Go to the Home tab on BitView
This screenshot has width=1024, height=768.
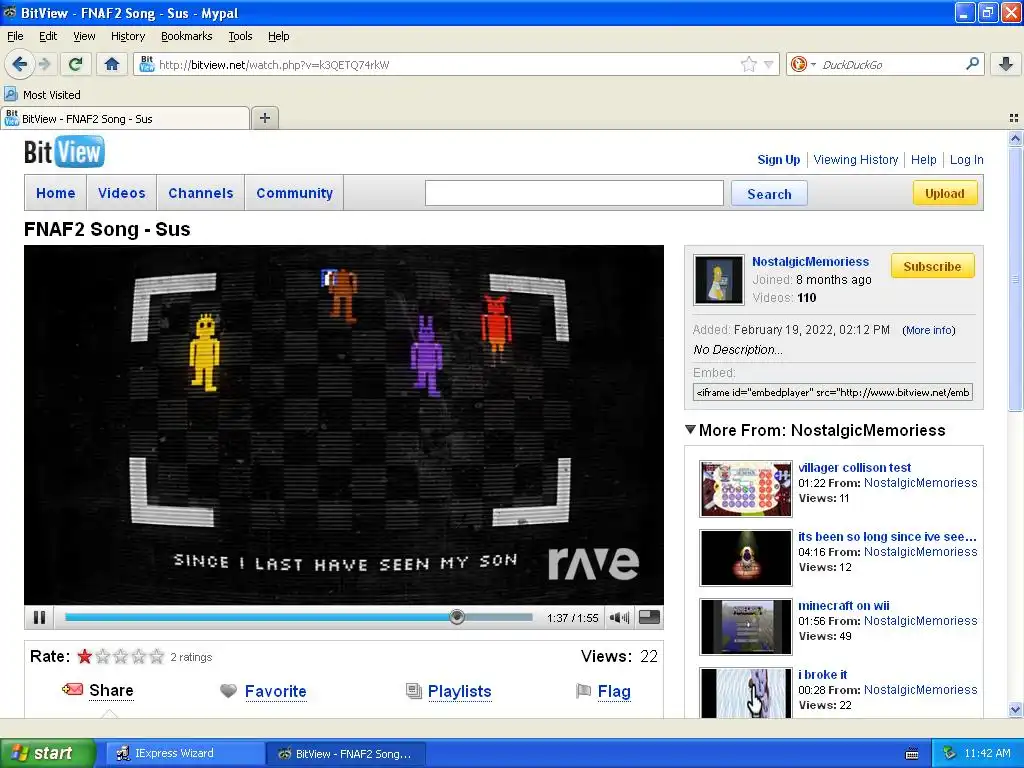tap(56, 193)
